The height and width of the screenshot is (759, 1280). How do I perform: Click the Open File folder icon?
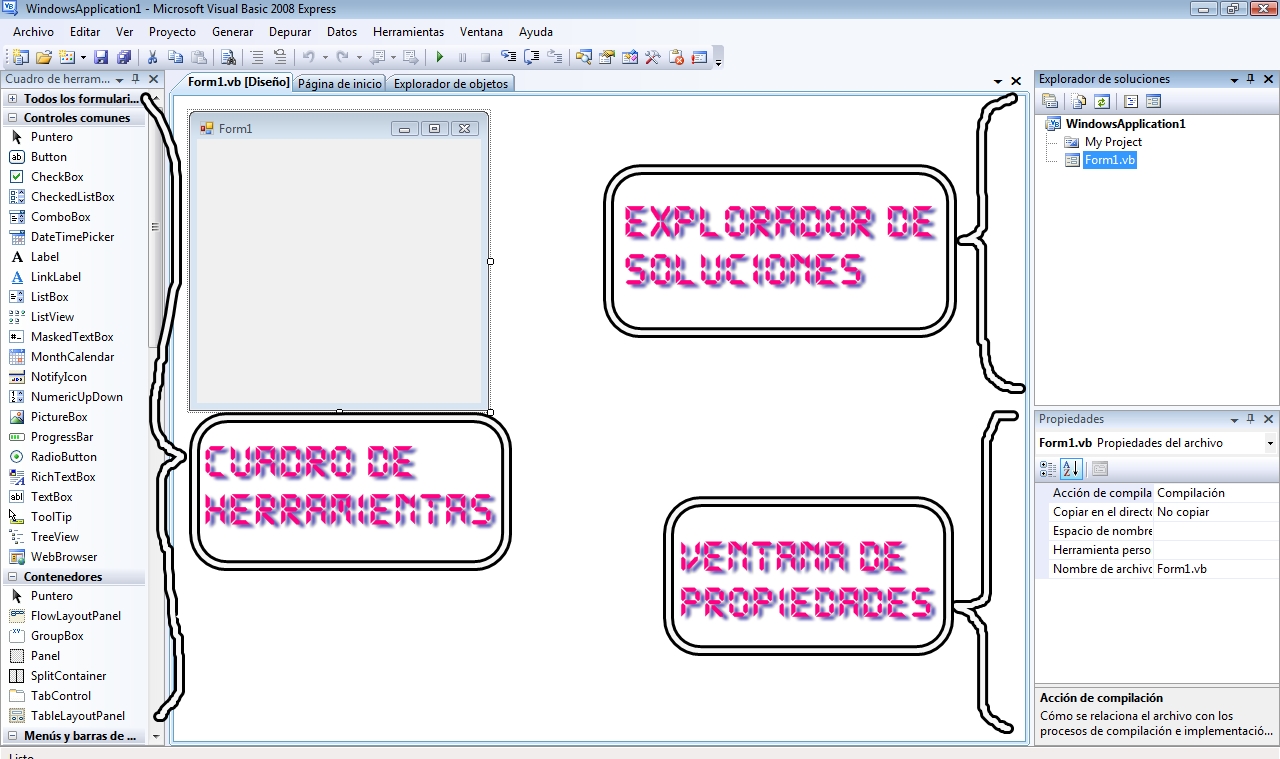pyautogui.click(x=43, y=57)
